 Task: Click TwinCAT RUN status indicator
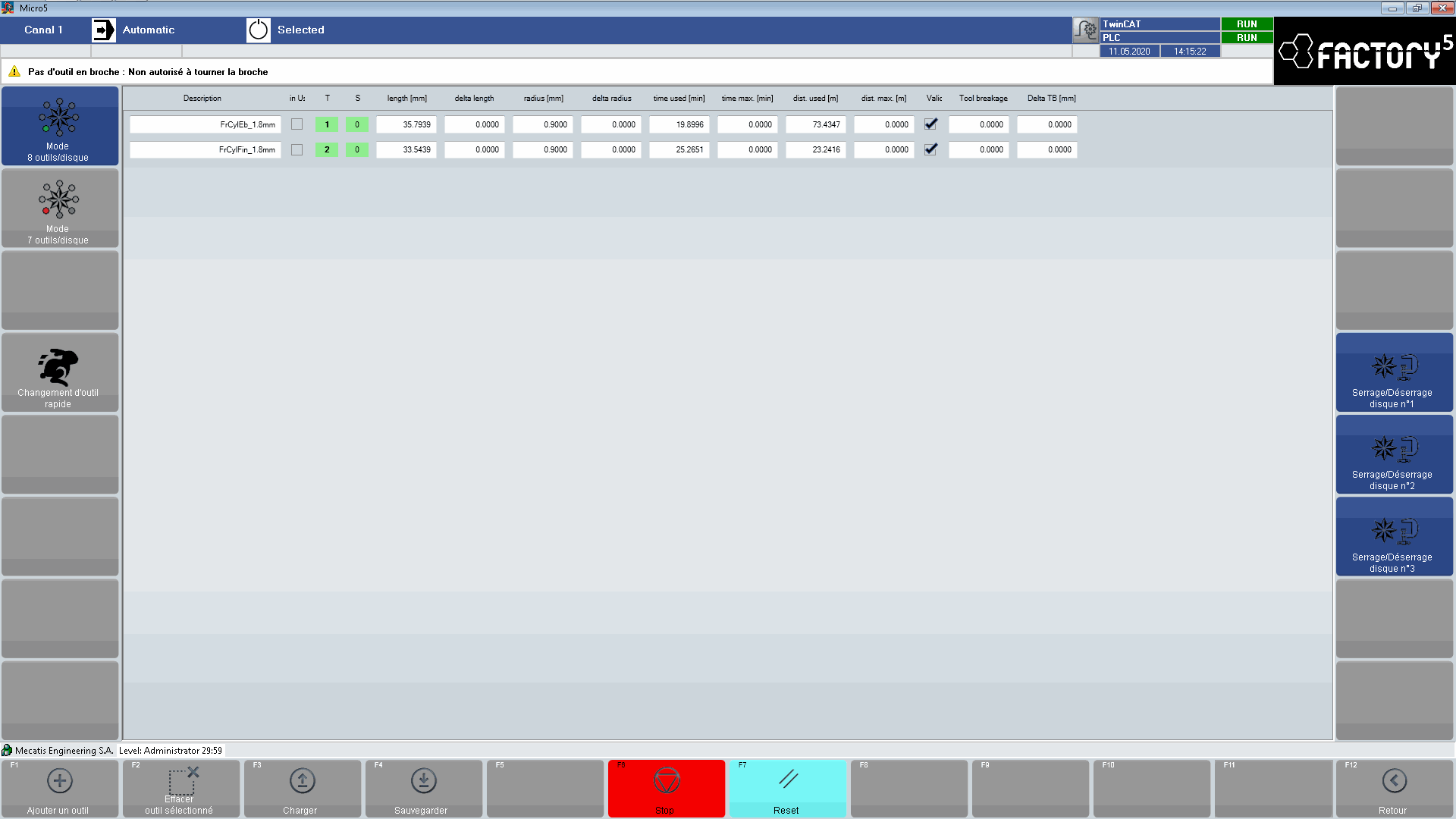pyautogui.click(x=1247, y=24)
